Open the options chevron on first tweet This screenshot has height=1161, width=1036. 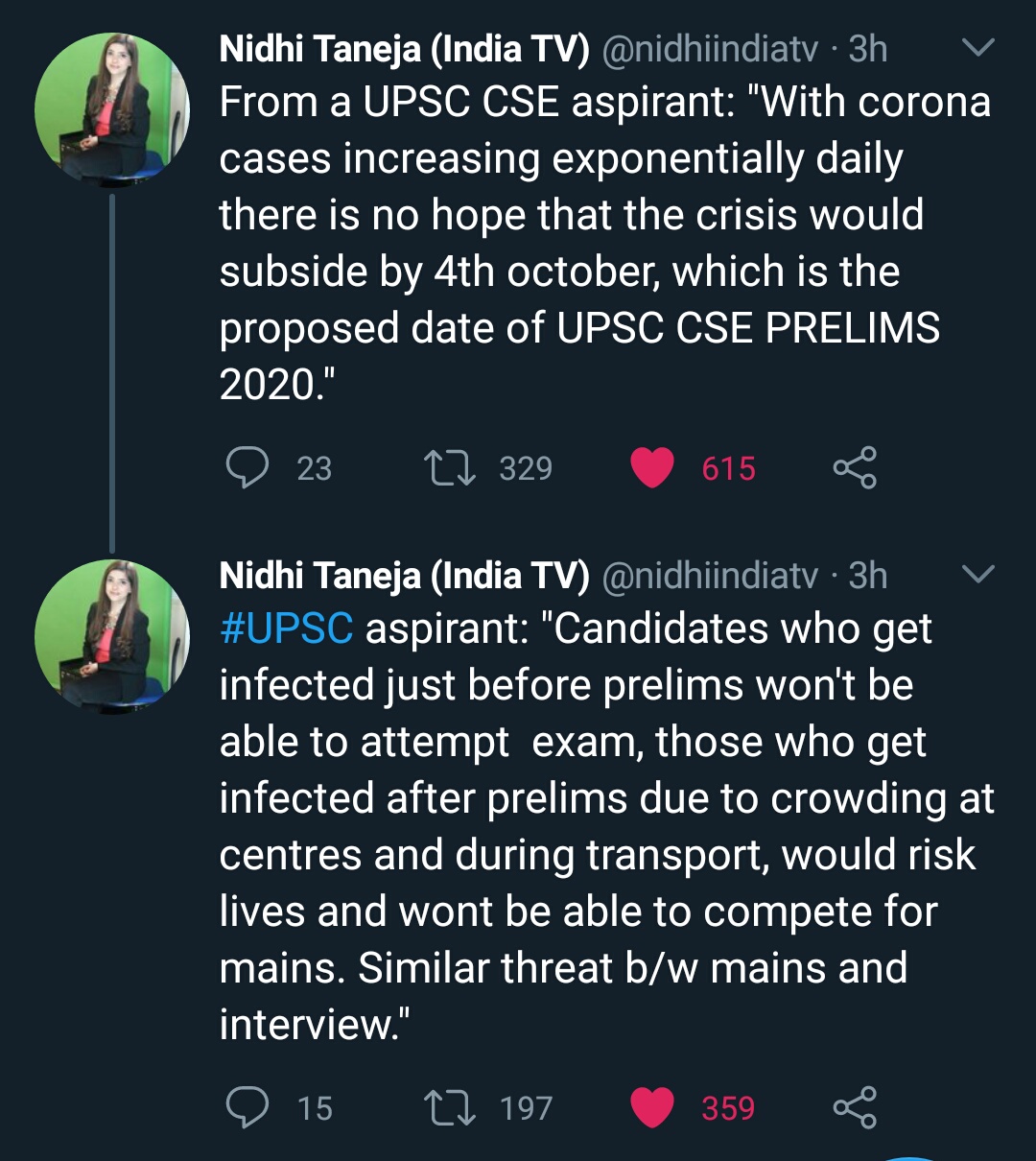(977, 47)
